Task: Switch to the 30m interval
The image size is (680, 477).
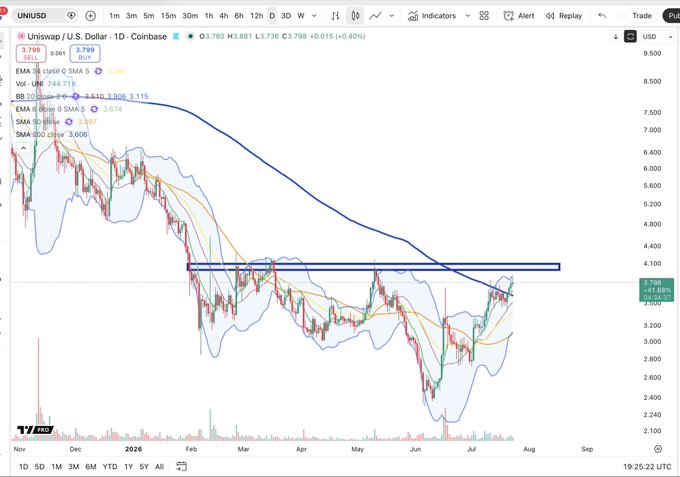Action: click(x=190, y=16)
